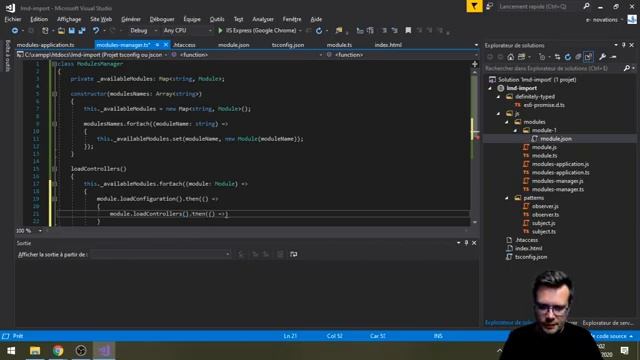Toggle Preview Selected Items in Solution Explorer
This screenshot has width=640, height=360.
tap(613, 57)
